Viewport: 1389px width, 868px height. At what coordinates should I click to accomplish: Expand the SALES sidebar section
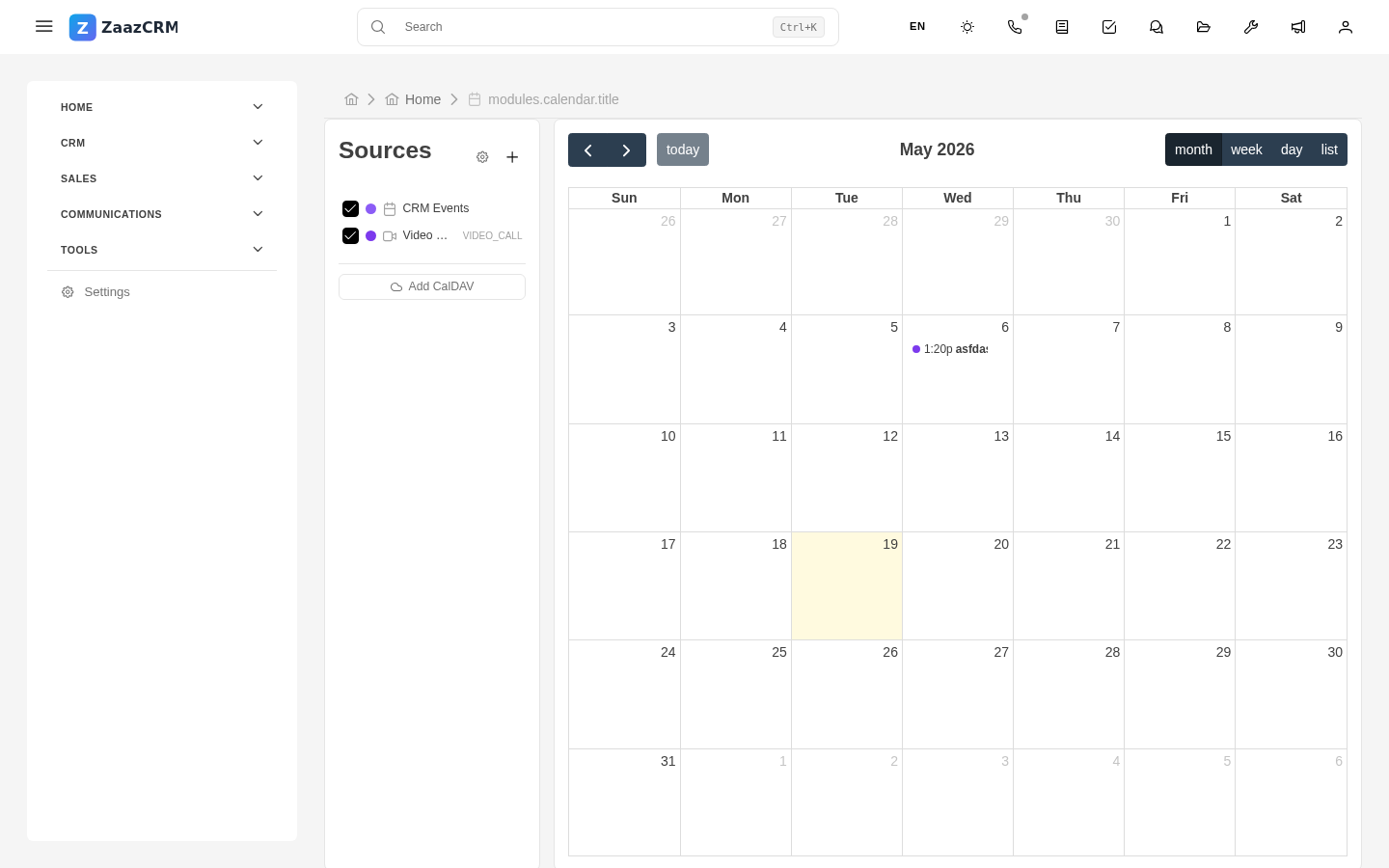click(162, 178)
